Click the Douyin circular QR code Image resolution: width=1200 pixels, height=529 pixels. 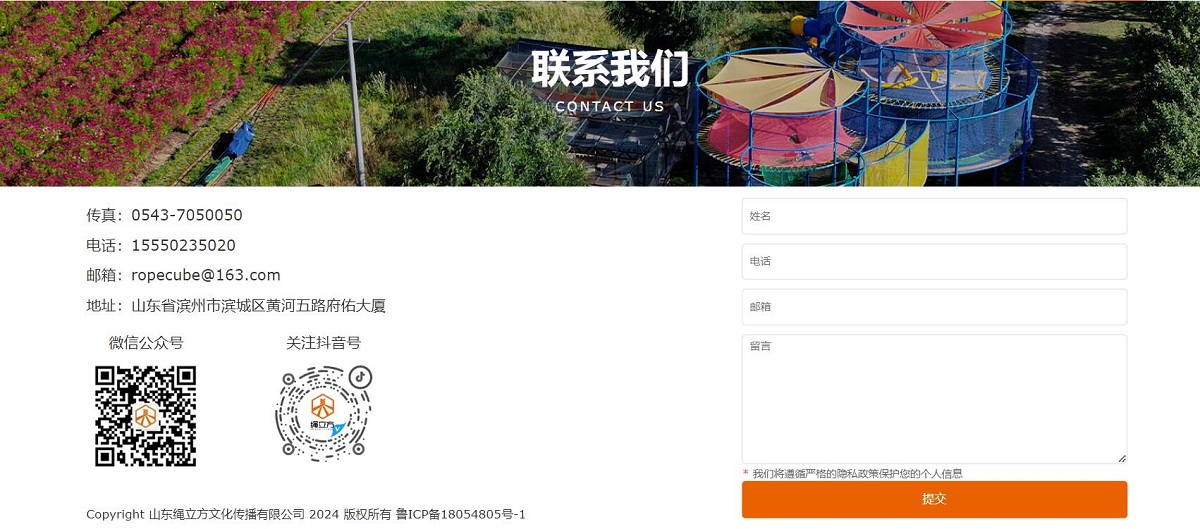point(324,413)
